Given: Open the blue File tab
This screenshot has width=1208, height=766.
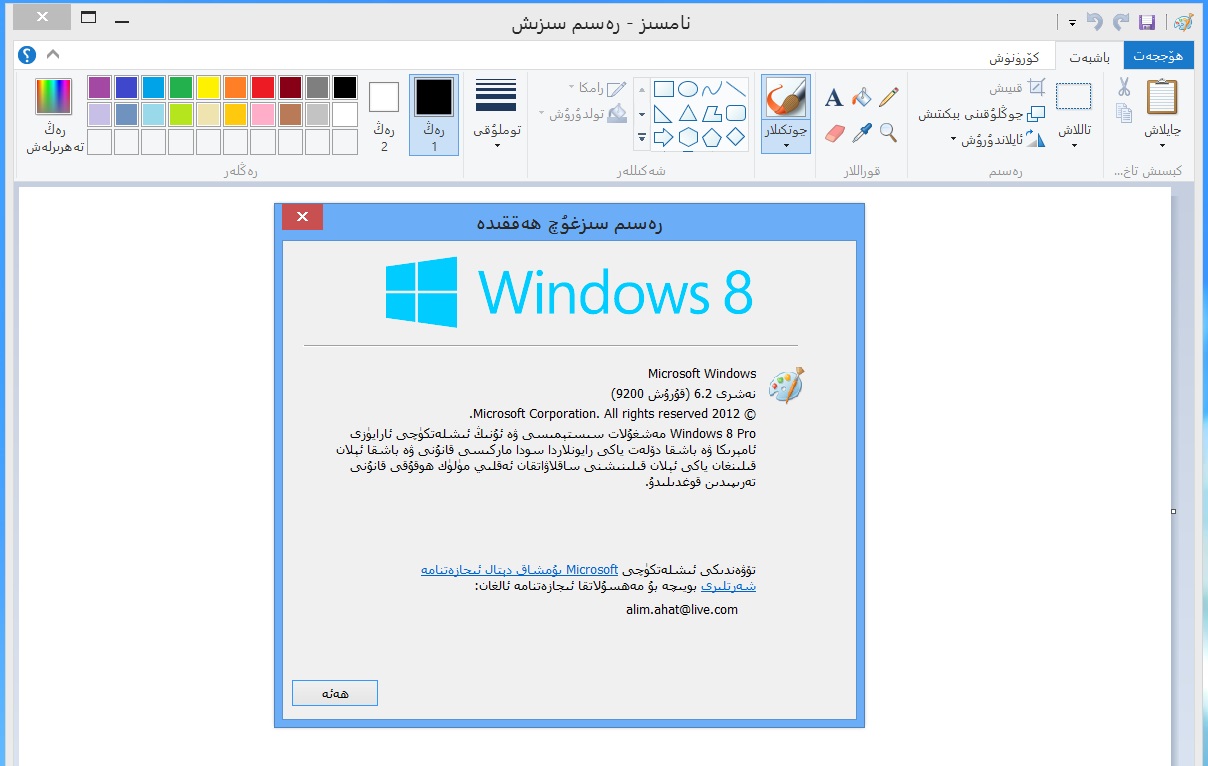Looking at the screenshot, I should (x=1158, y=55).
